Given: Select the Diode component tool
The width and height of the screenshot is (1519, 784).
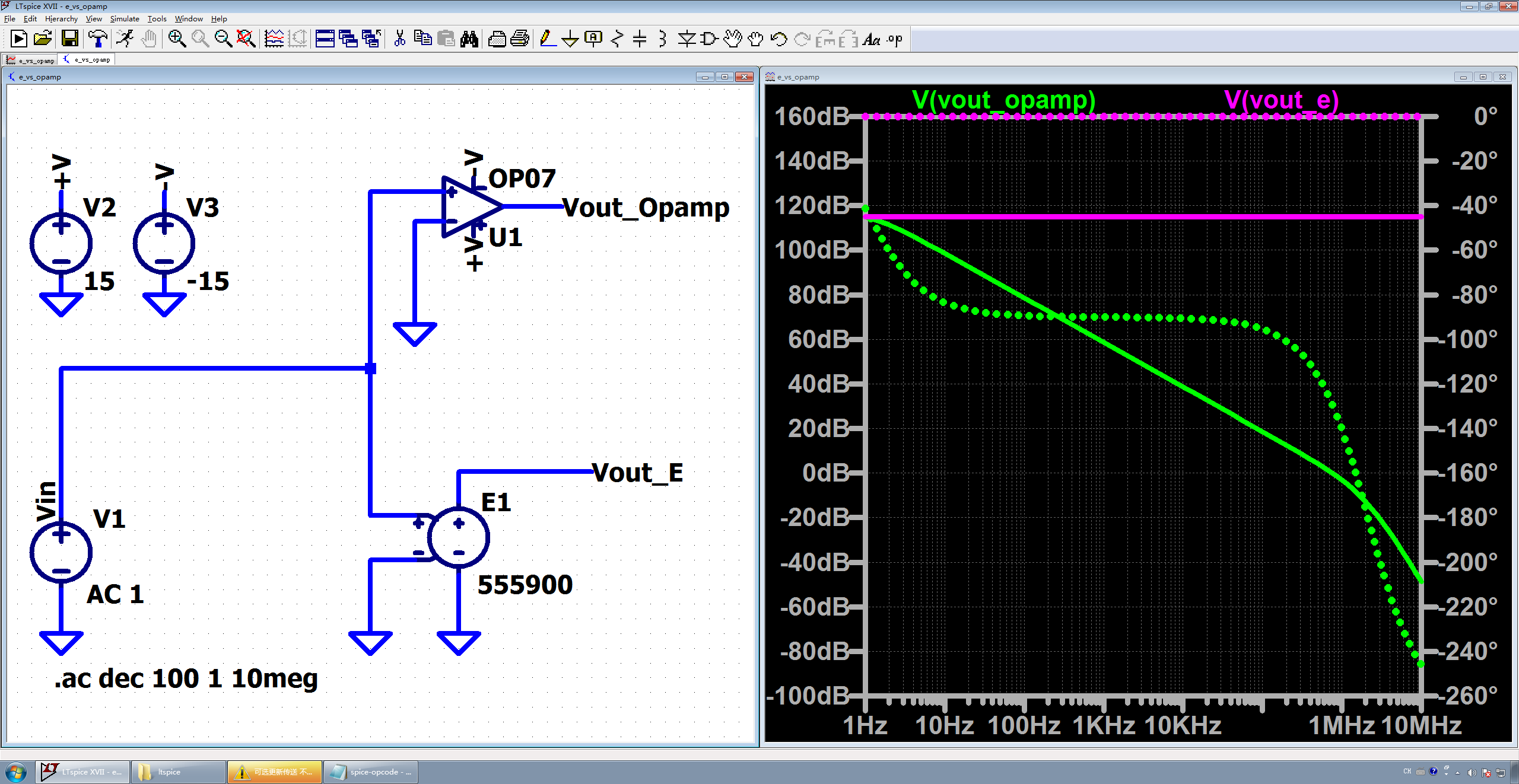Looking at the screenshot, I should pyautogui.click(x=687, y=39).
